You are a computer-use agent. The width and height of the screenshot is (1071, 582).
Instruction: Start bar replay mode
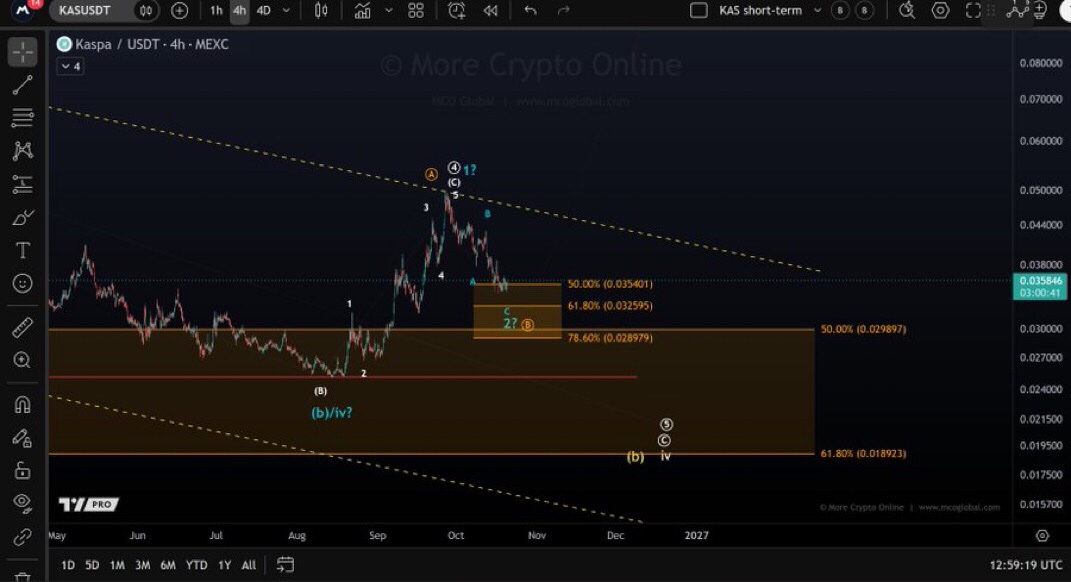click(490, 10)
